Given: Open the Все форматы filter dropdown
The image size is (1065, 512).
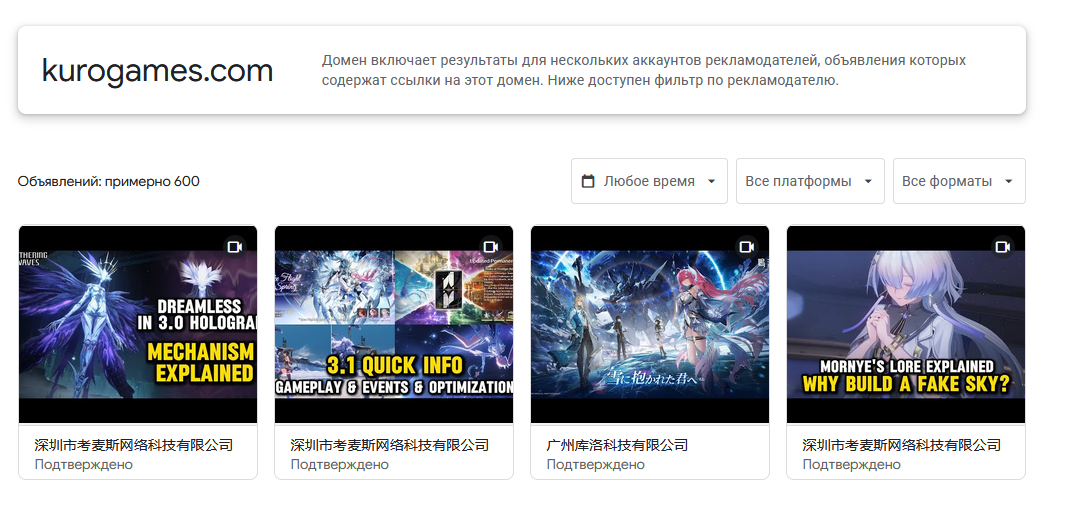Looking at the screenshot, I should pyautogui.click(x=959, y=181).
